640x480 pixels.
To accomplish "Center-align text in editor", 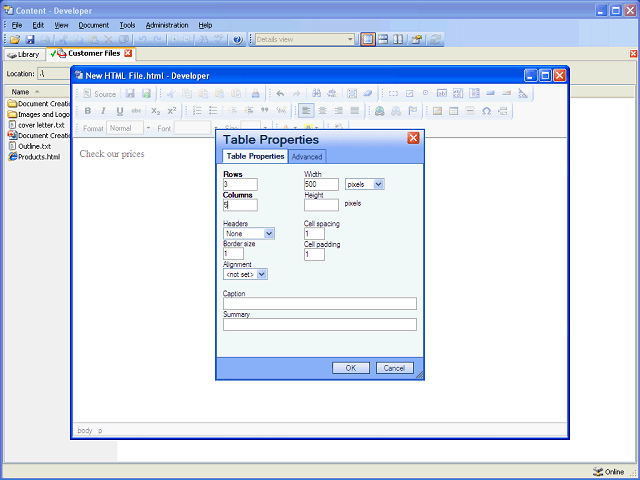I will (322, 111).
